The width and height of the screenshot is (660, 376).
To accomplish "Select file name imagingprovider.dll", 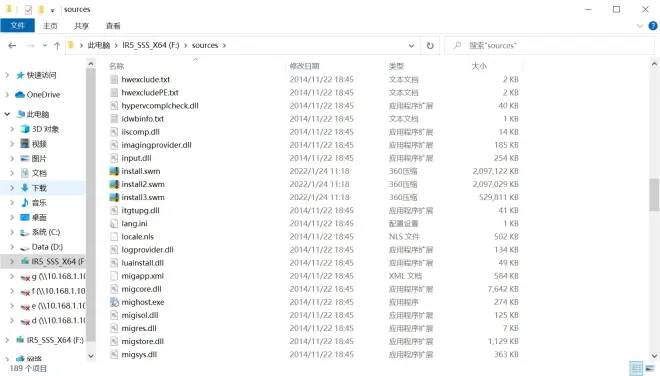I will (157, 145).
